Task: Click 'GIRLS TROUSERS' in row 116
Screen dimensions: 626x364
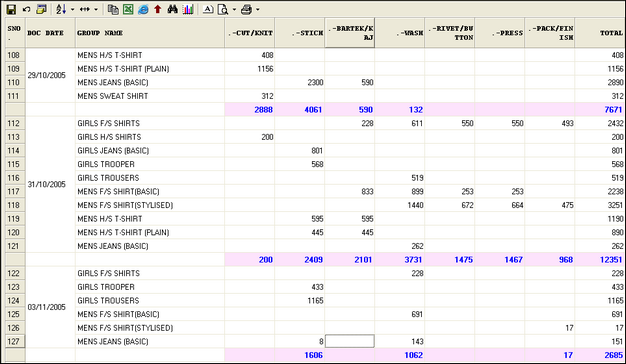Action: (108, 178)
